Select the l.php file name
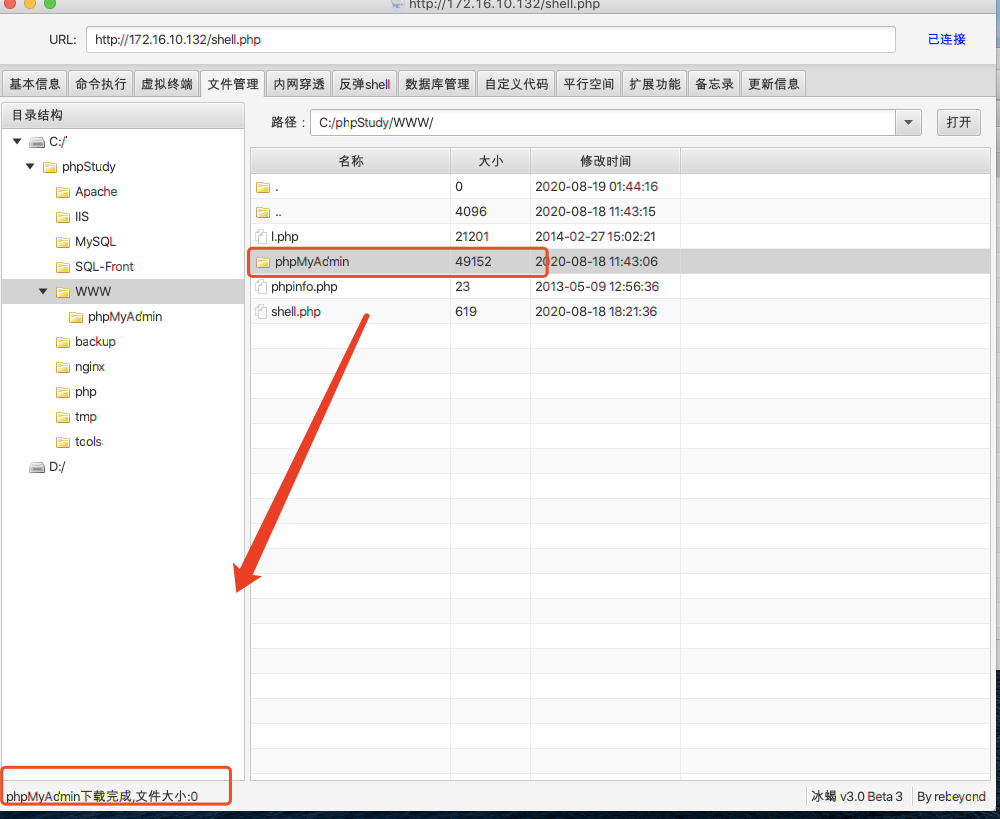This screenshot has width=1000, height=819. click(284, 237)
